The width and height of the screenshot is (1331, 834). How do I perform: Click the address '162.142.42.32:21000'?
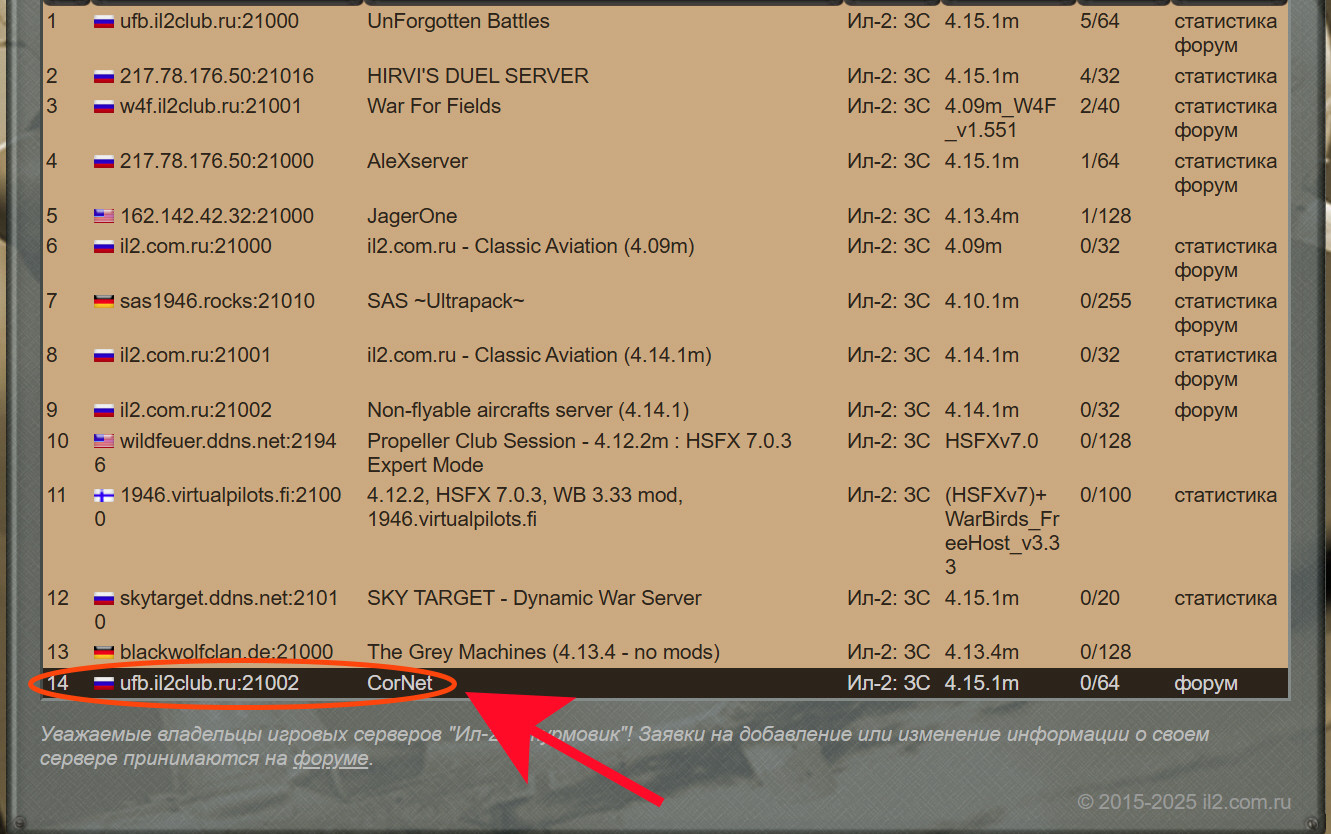(x=217, y=216)
